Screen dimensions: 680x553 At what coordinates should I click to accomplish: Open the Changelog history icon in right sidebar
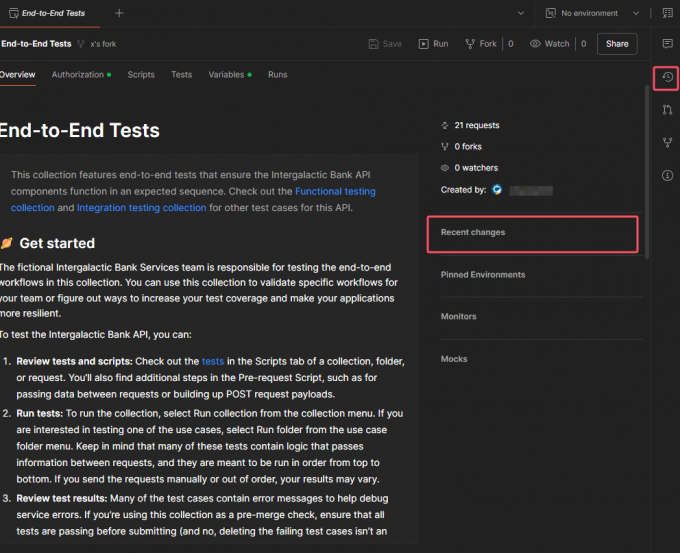point(667,78)
